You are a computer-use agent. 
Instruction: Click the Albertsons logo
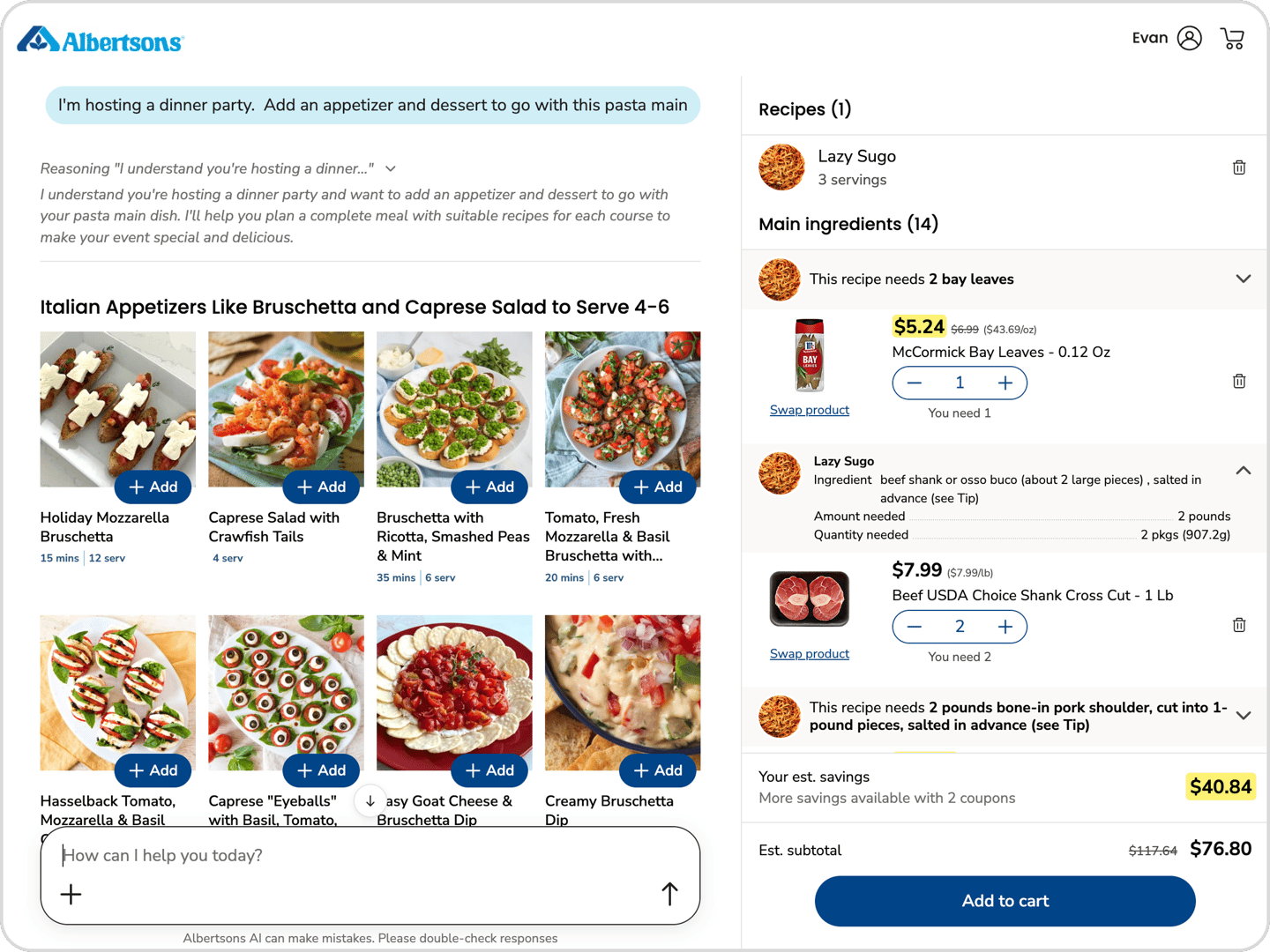[x=99, y=41]
